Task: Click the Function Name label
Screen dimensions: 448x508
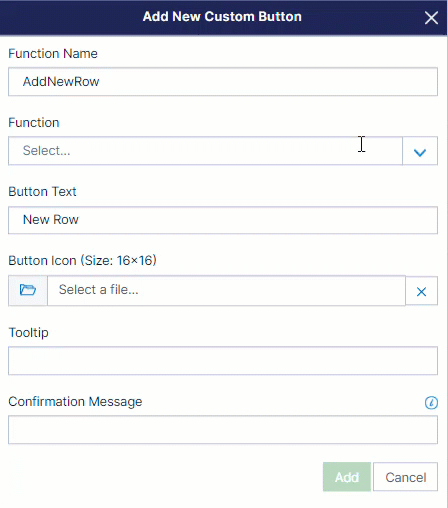Action: point(53,54)
